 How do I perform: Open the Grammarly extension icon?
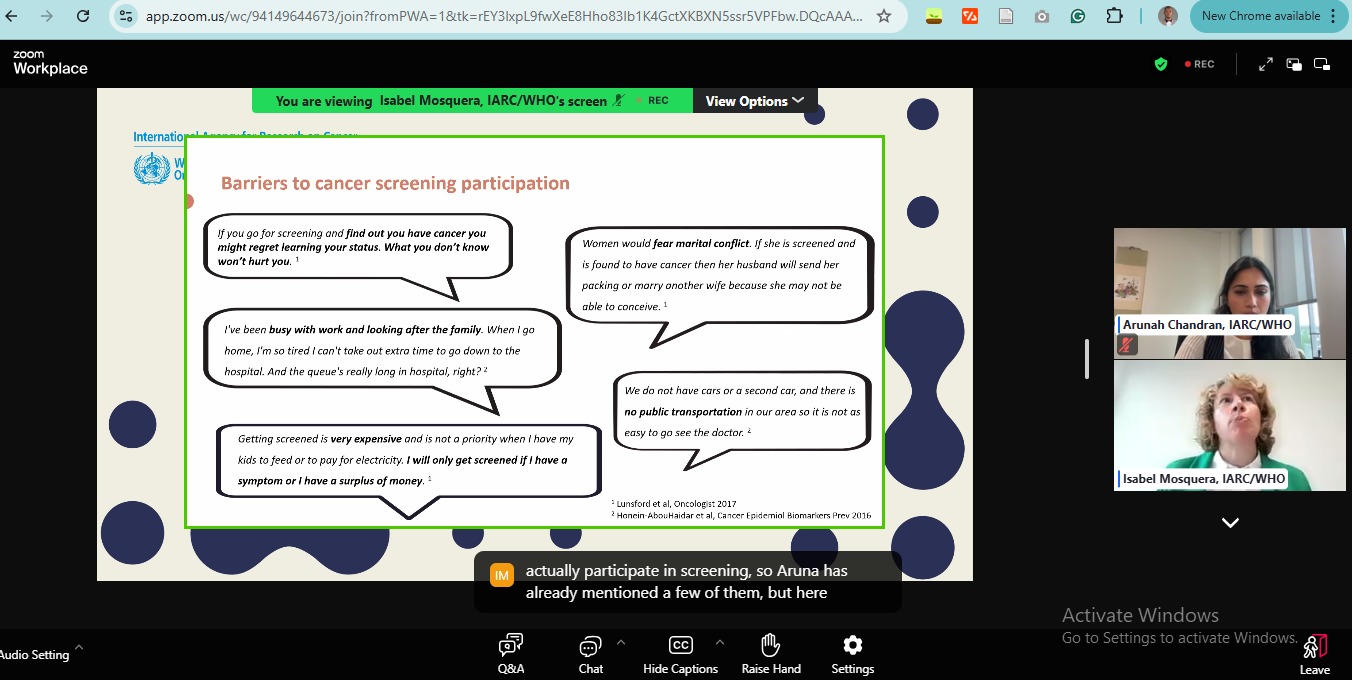(1078, 16)
